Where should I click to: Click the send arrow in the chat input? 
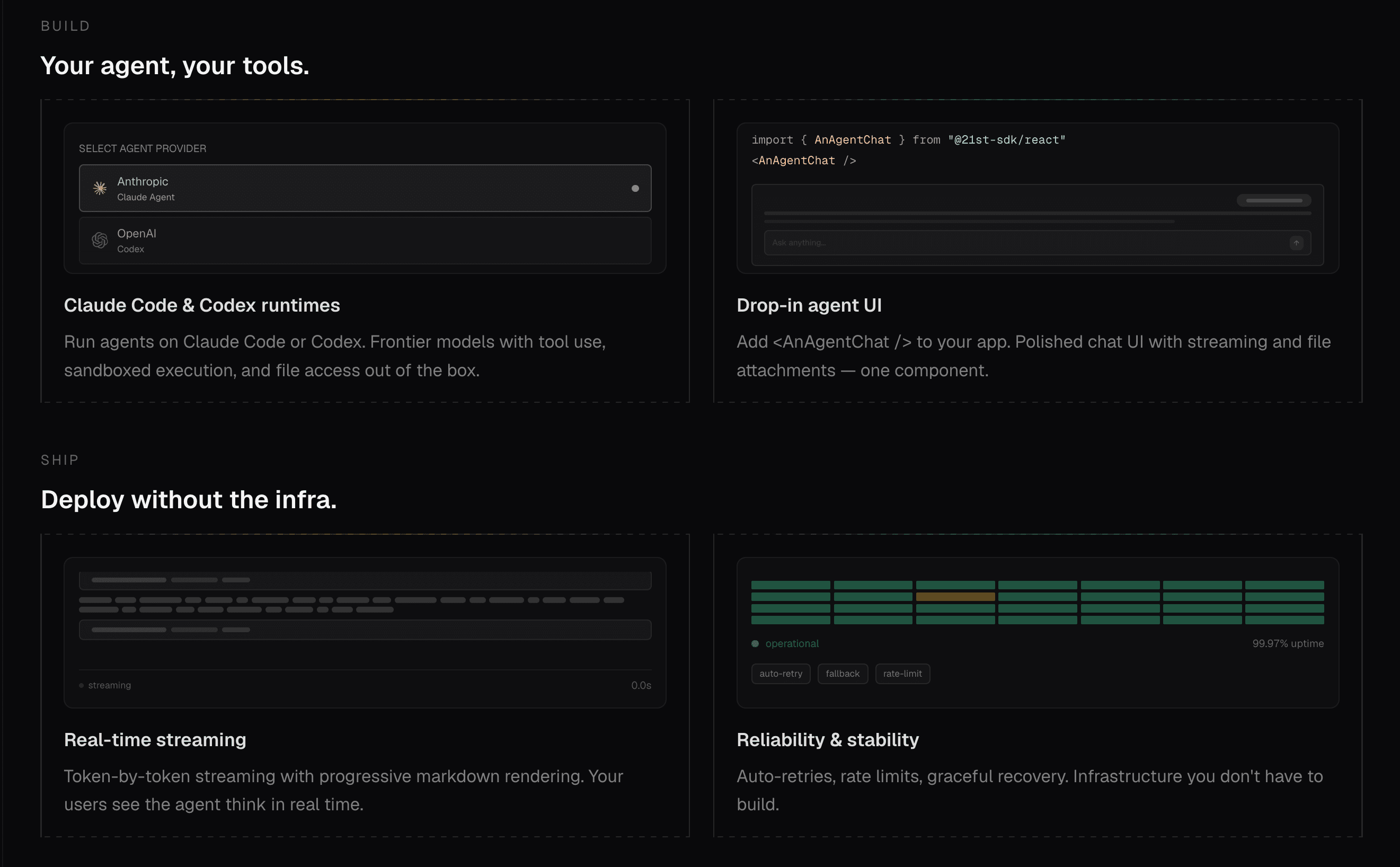tap(1296, 243)
